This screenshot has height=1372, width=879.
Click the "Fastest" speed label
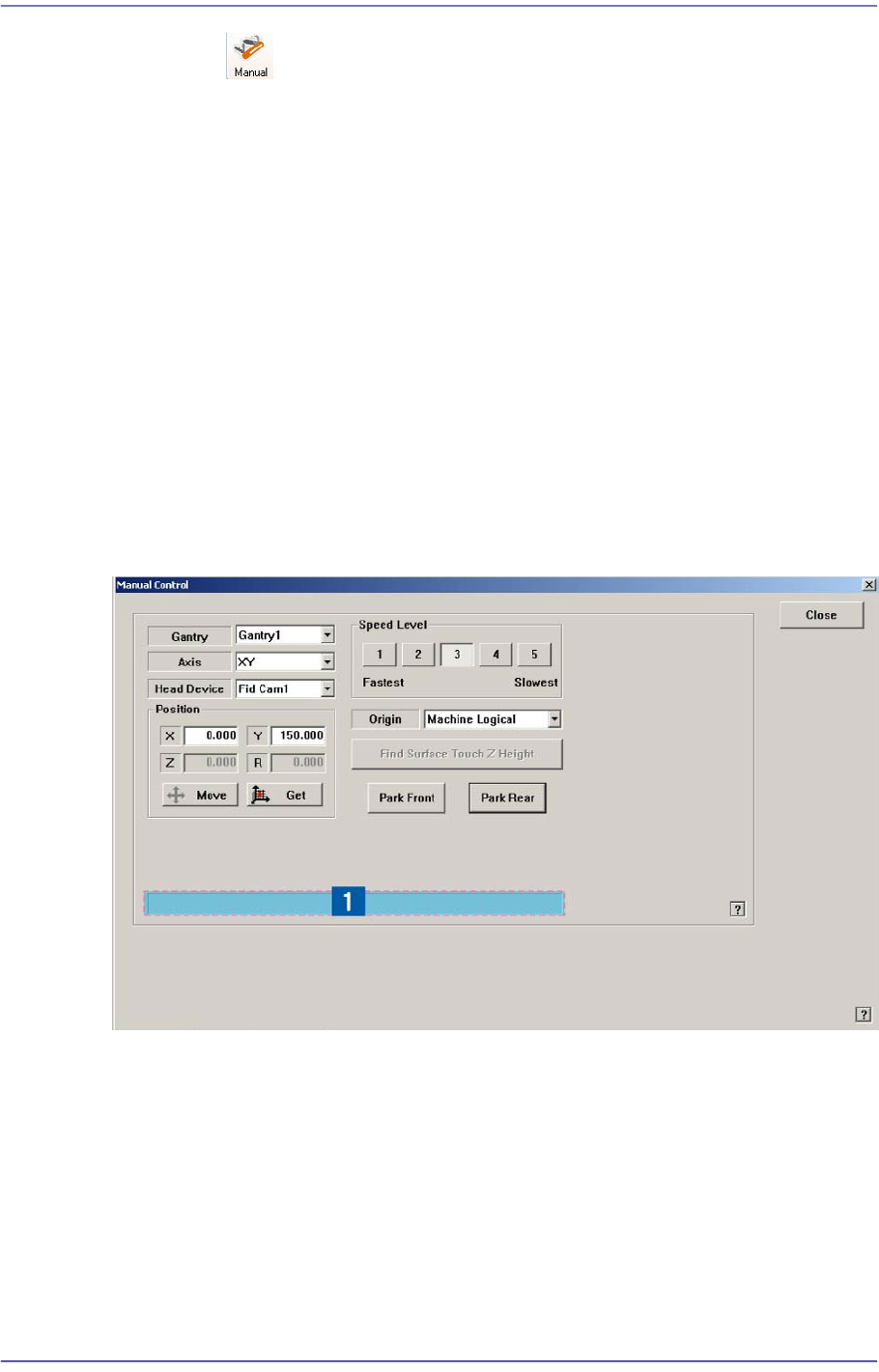pos(383,683)
